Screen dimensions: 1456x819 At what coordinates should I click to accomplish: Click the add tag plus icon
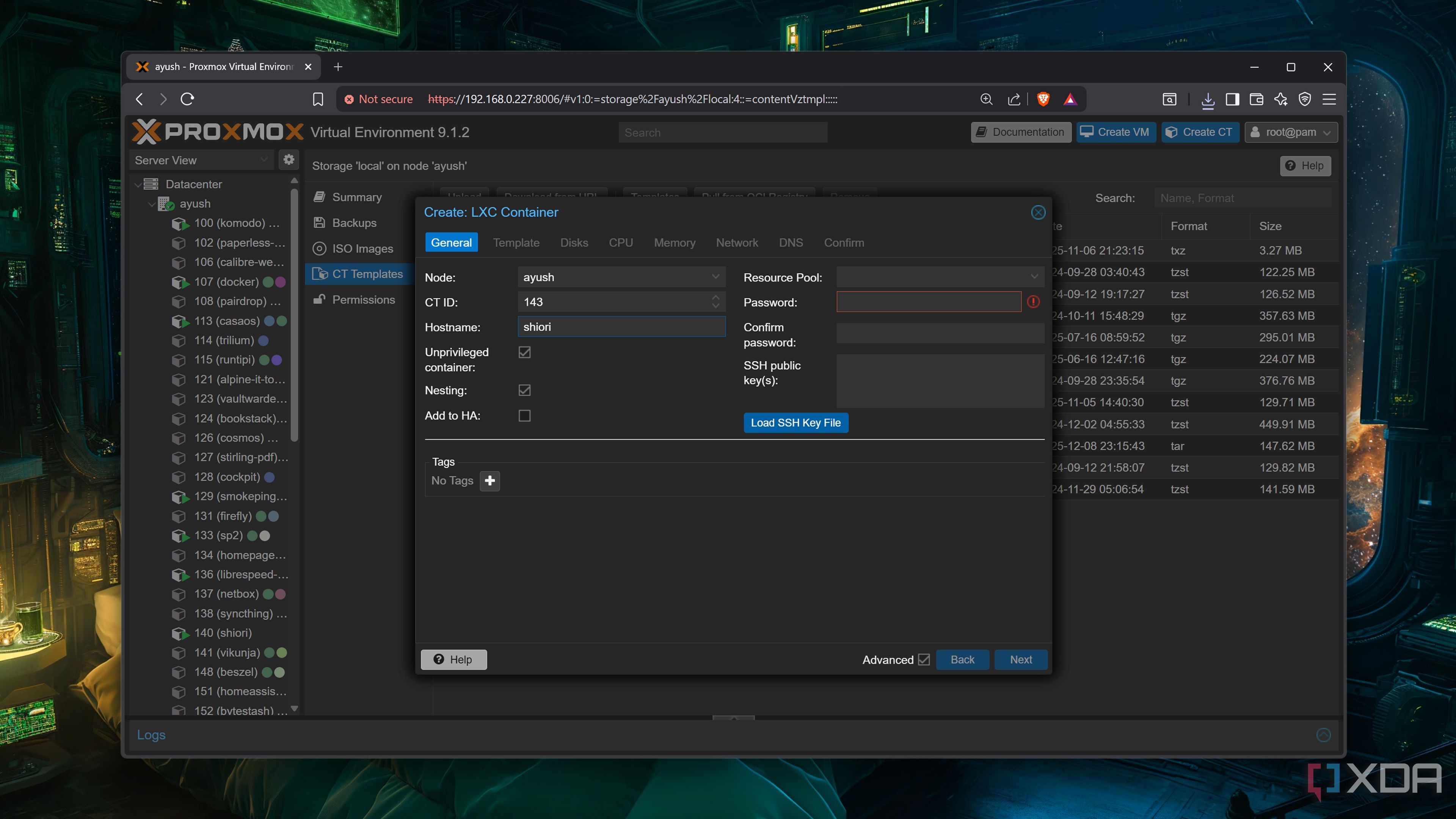coord(490,480)
